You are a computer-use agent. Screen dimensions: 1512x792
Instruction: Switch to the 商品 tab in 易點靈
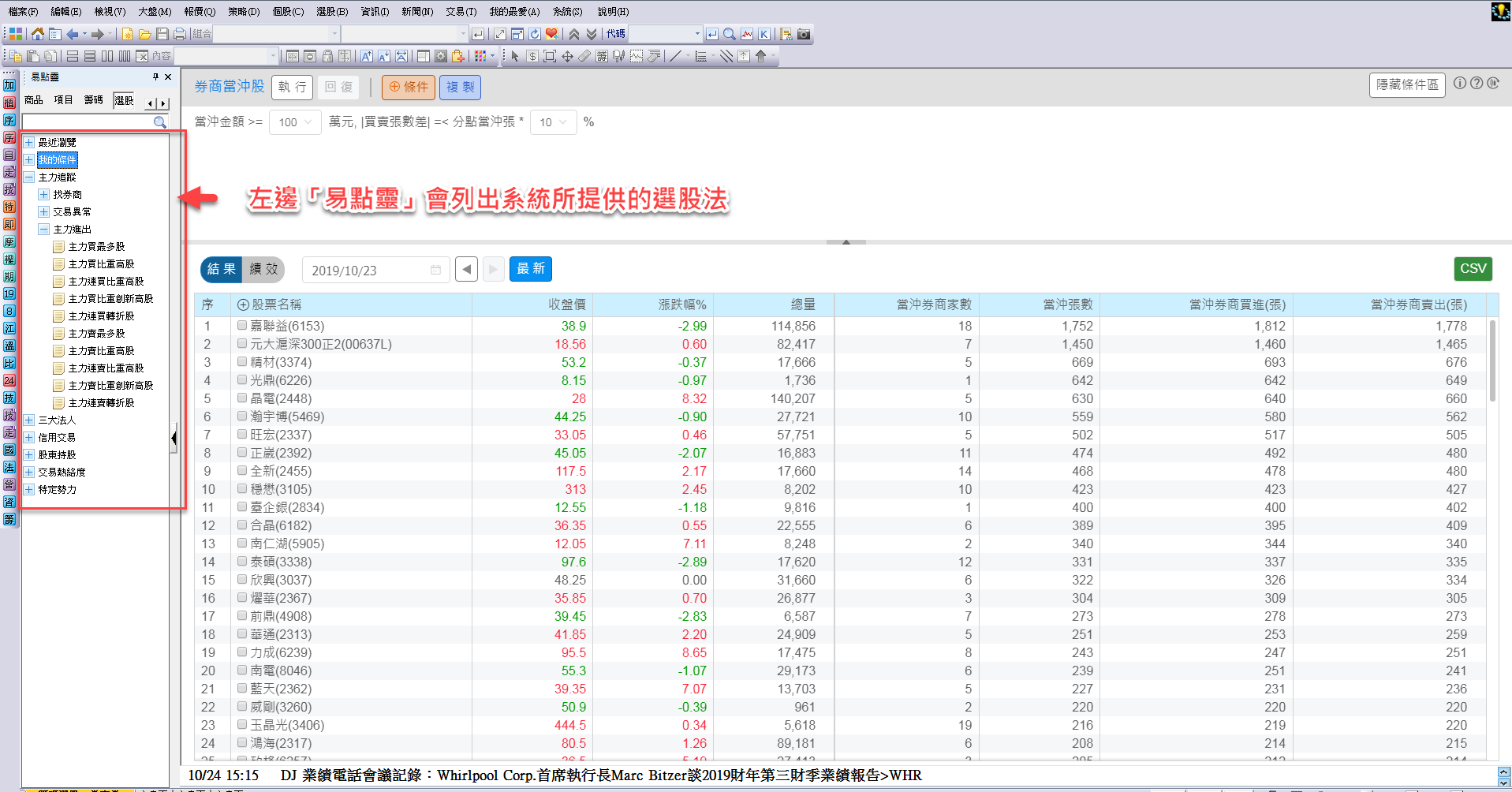[x=34, y=100]
